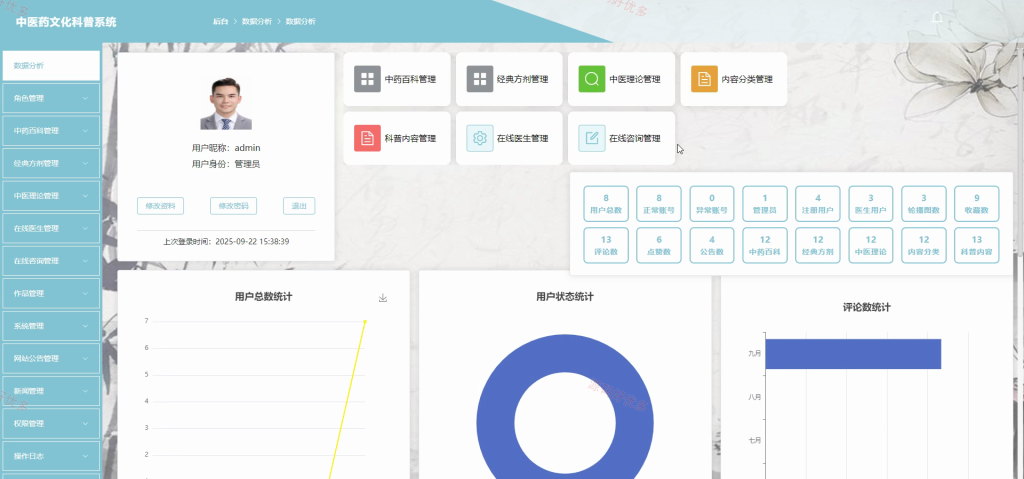Click the 注册用户 stat tile
1024x479 pixels.
pyautogui.click(x=818, y=204)
